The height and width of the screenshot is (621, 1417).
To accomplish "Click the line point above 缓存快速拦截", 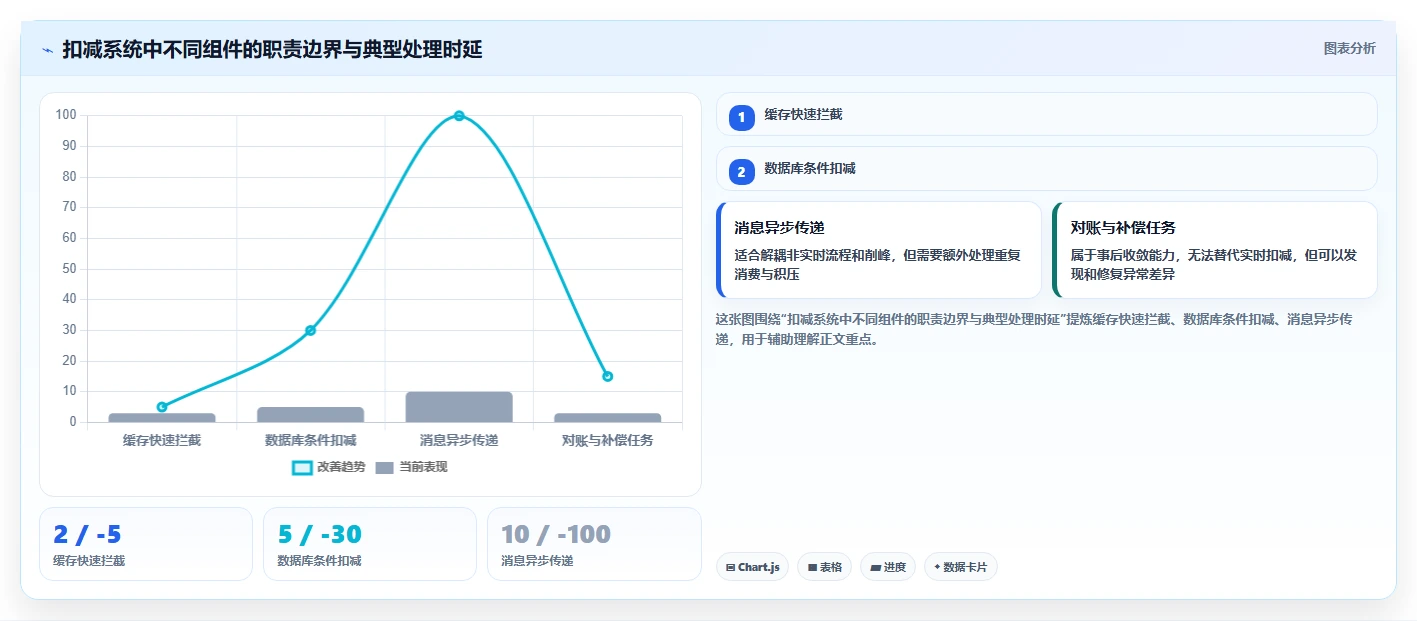I will pyautogui.click(x=162, y=407).
